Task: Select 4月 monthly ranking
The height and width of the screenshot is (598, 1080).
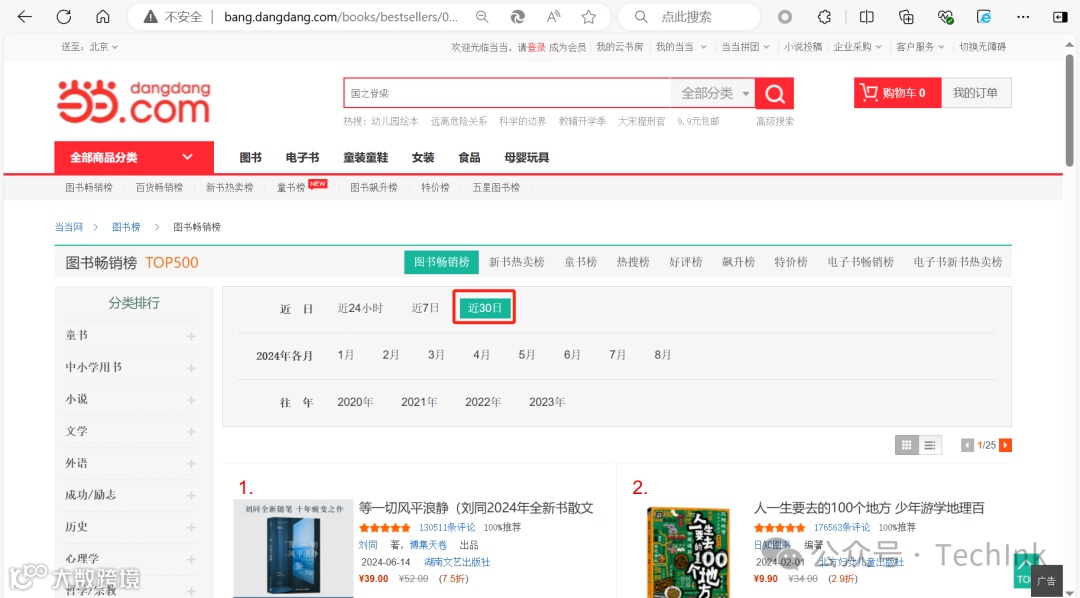Action: (481, 355)
